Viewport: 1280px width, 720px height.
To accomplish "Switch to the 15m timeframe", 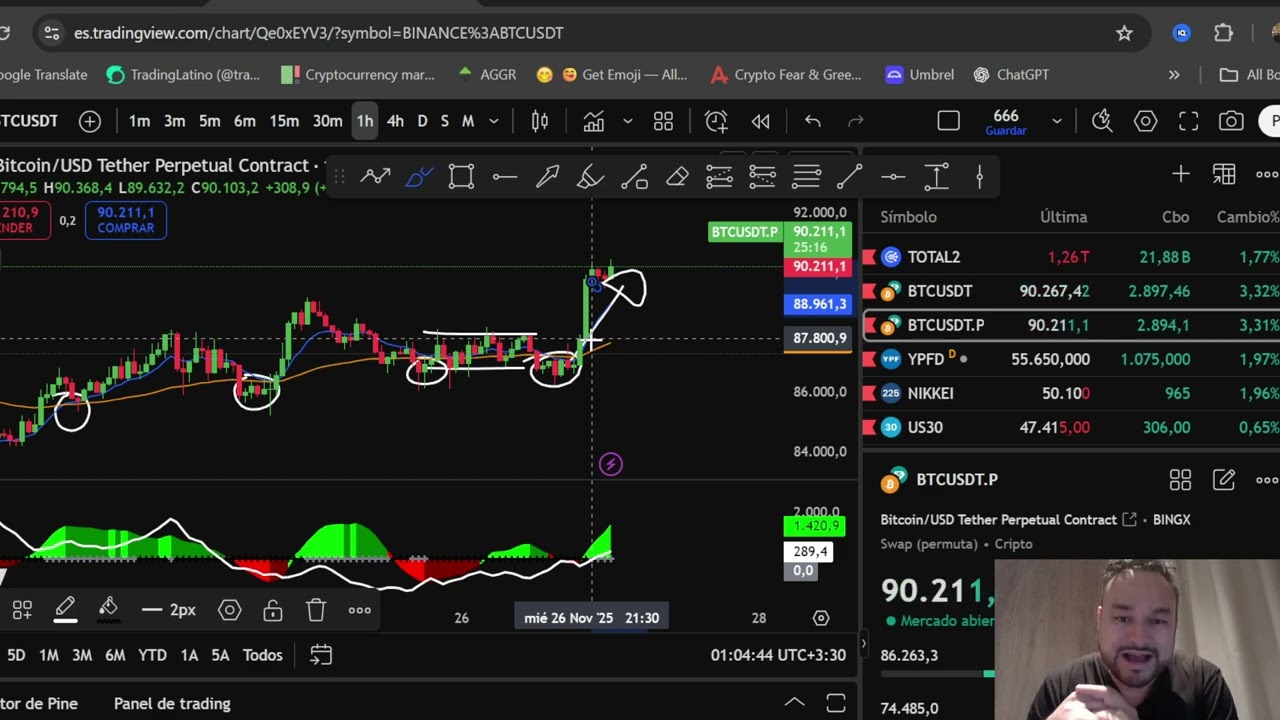I will [x=284, y=121].
